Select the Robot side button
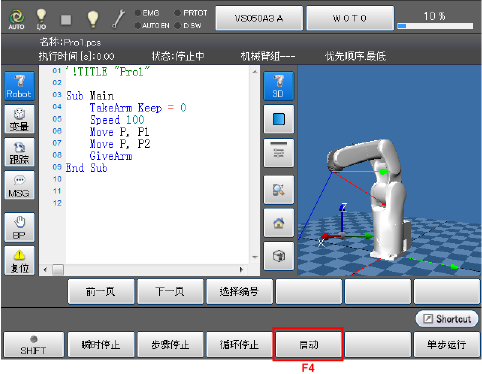 [x=19, y=86]
